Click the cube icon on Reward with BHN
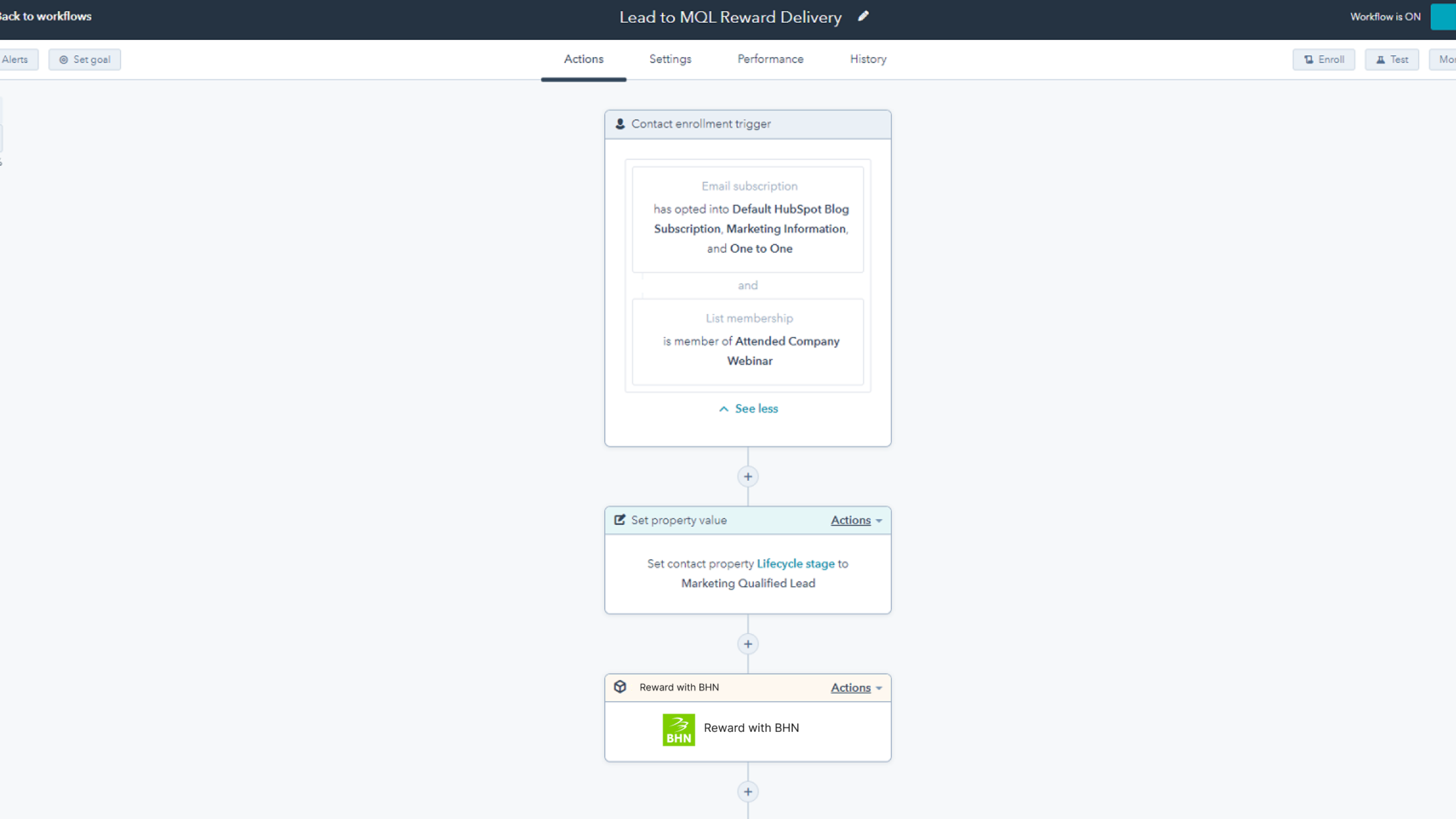The height and width of the screenshot is (819, 1456). click(x=620, y=687)
